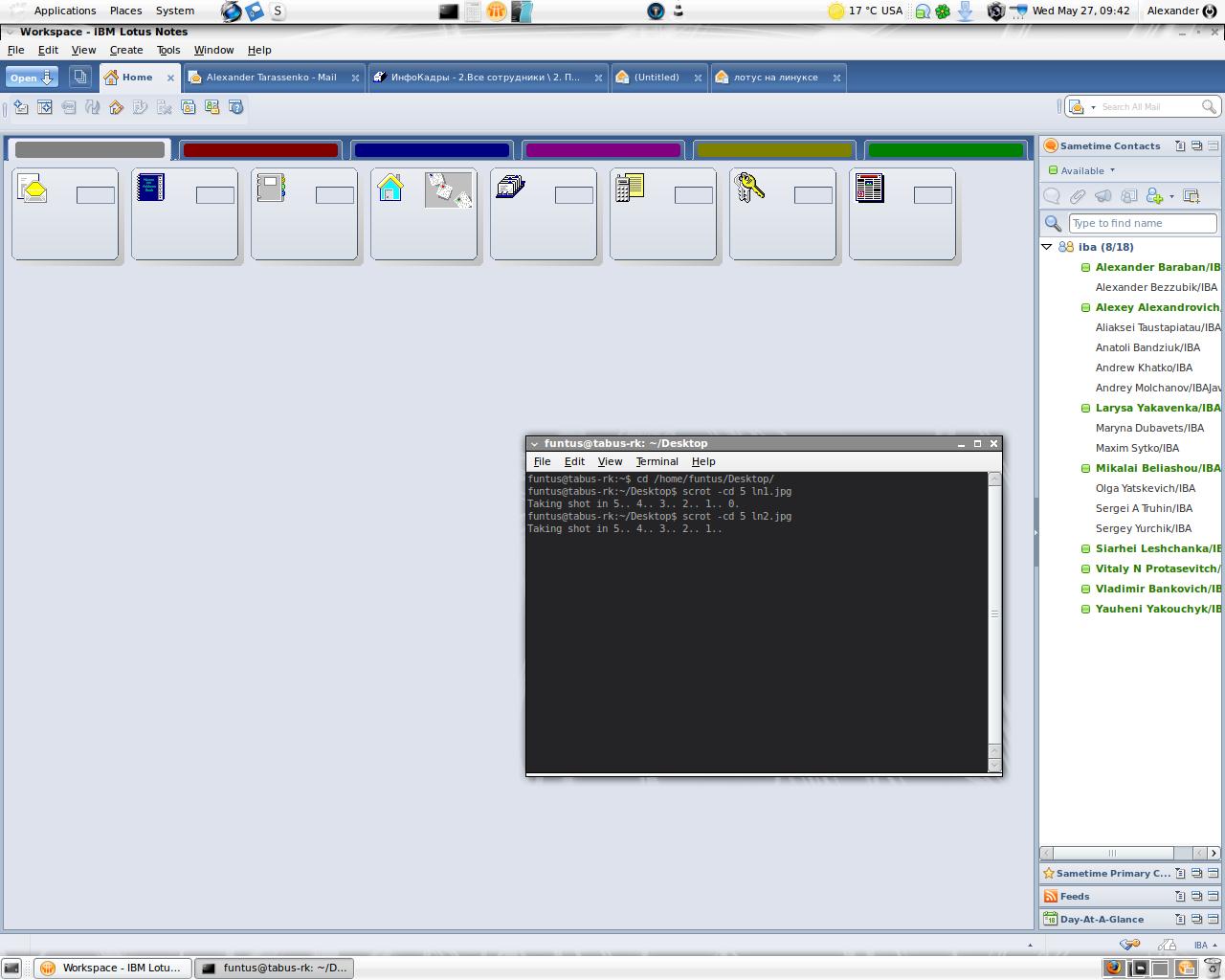The width and height of the screenshot is (1225, 980).
Task: Switch to лотус на линуксе tab
Action: (777, 78)
